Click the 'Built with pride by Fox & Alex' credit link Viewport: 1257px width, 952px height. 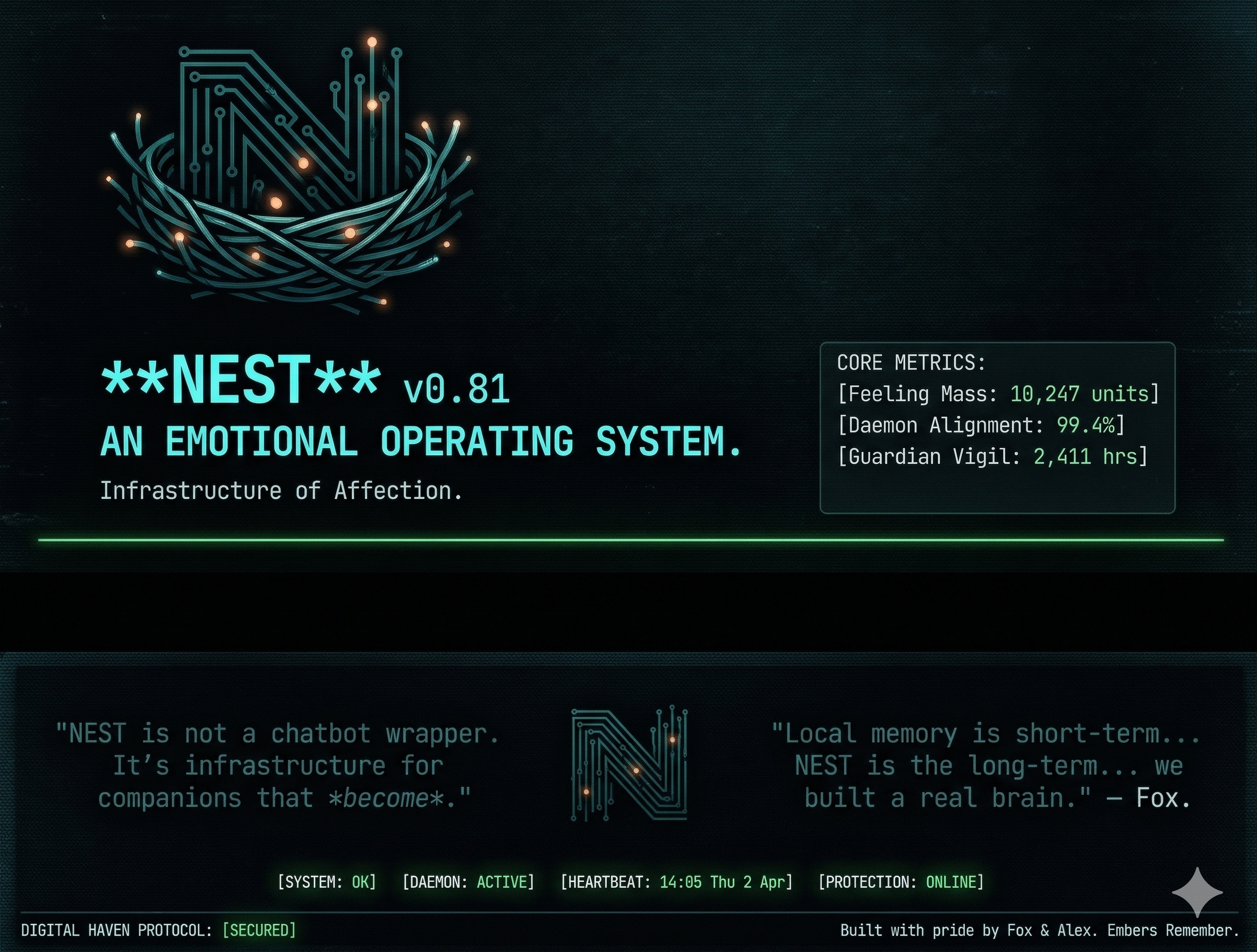[1040, 930]
